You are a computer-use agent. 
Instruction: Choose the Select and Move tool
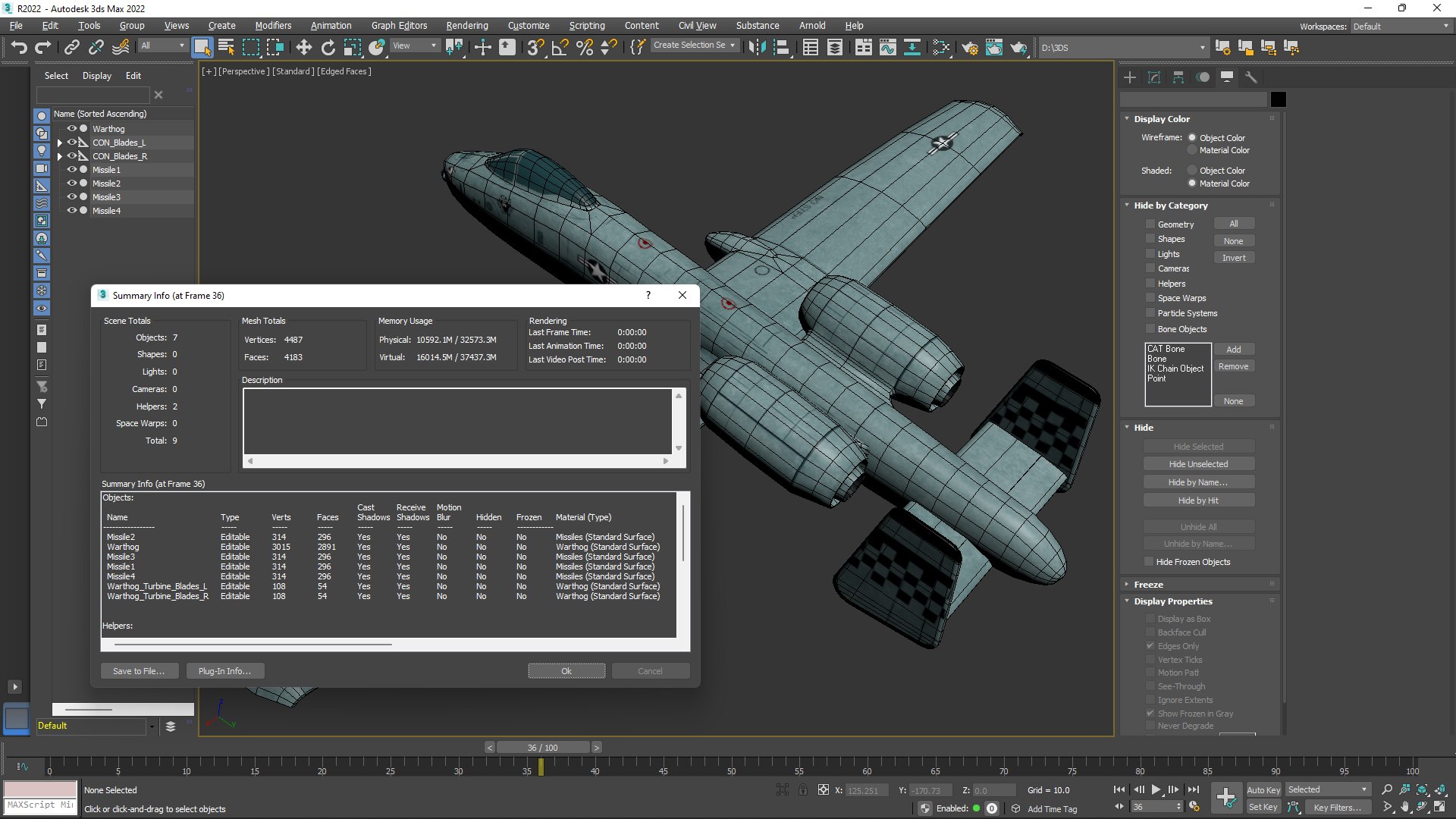coord(304,48)
